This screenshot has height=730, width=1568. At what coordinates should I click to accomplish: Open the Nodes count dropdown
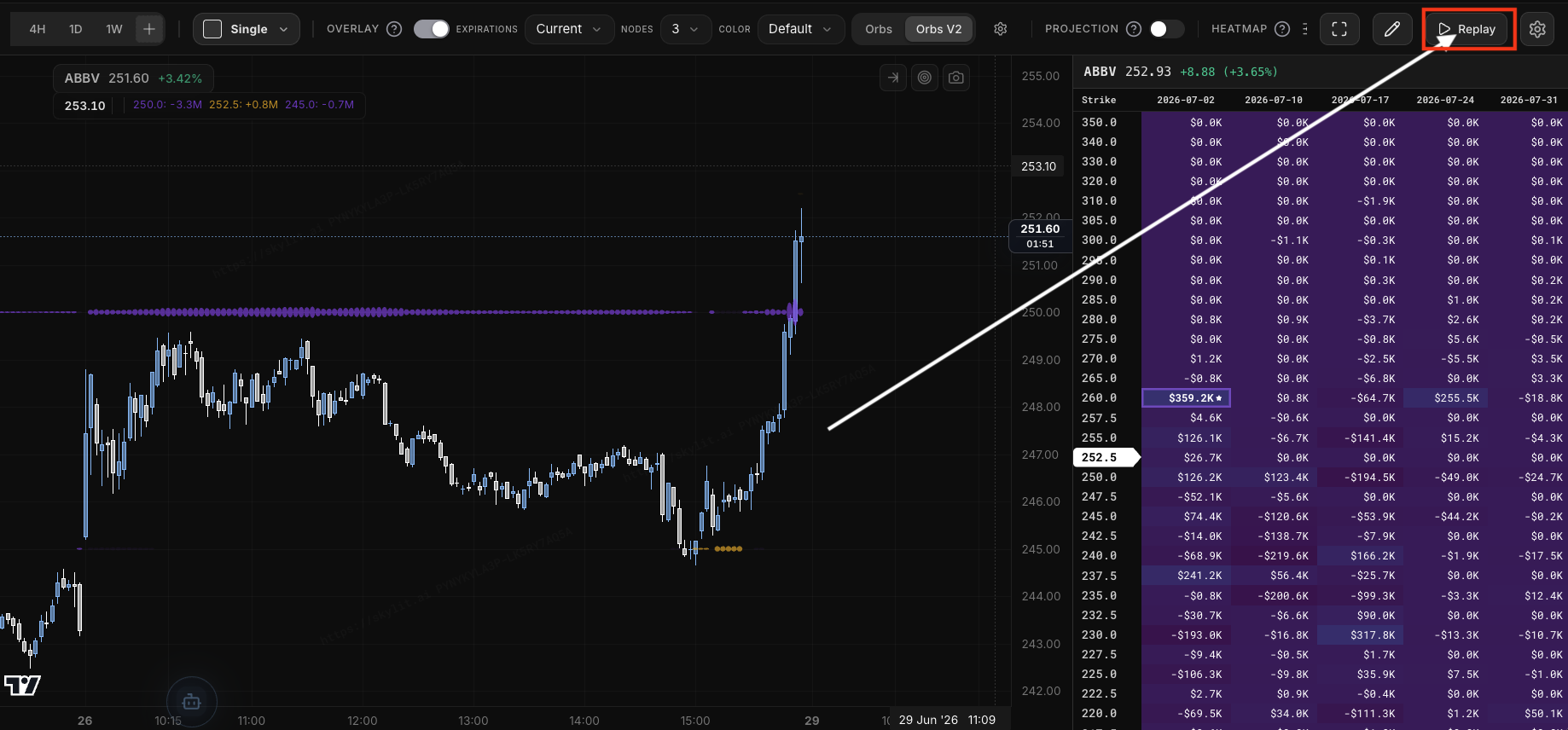click(685, 29)
